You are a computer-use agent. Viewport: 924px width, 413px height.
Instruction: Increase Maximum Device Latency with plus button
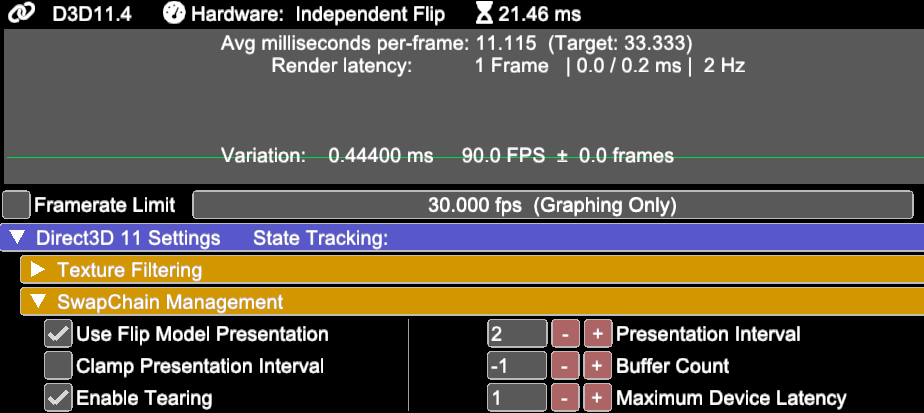pyautogui.click(x=598, y=398)
